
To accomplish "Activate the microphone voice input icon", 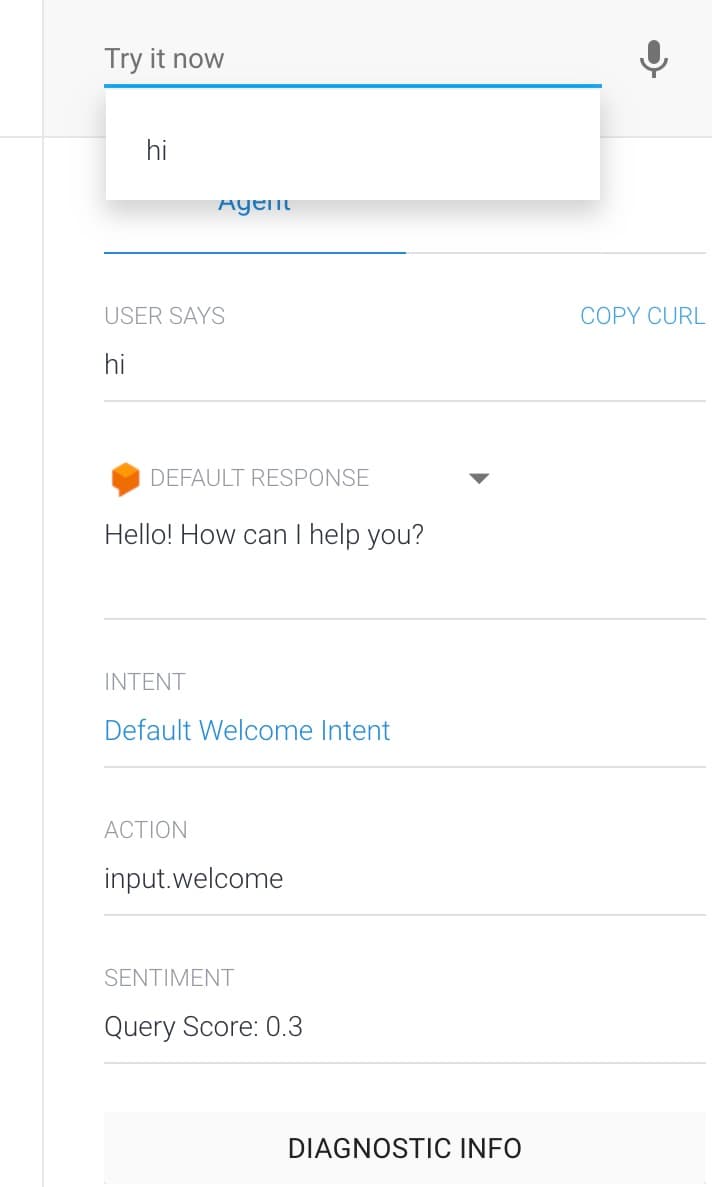I will pyautogui.click(x=654, y=59).
